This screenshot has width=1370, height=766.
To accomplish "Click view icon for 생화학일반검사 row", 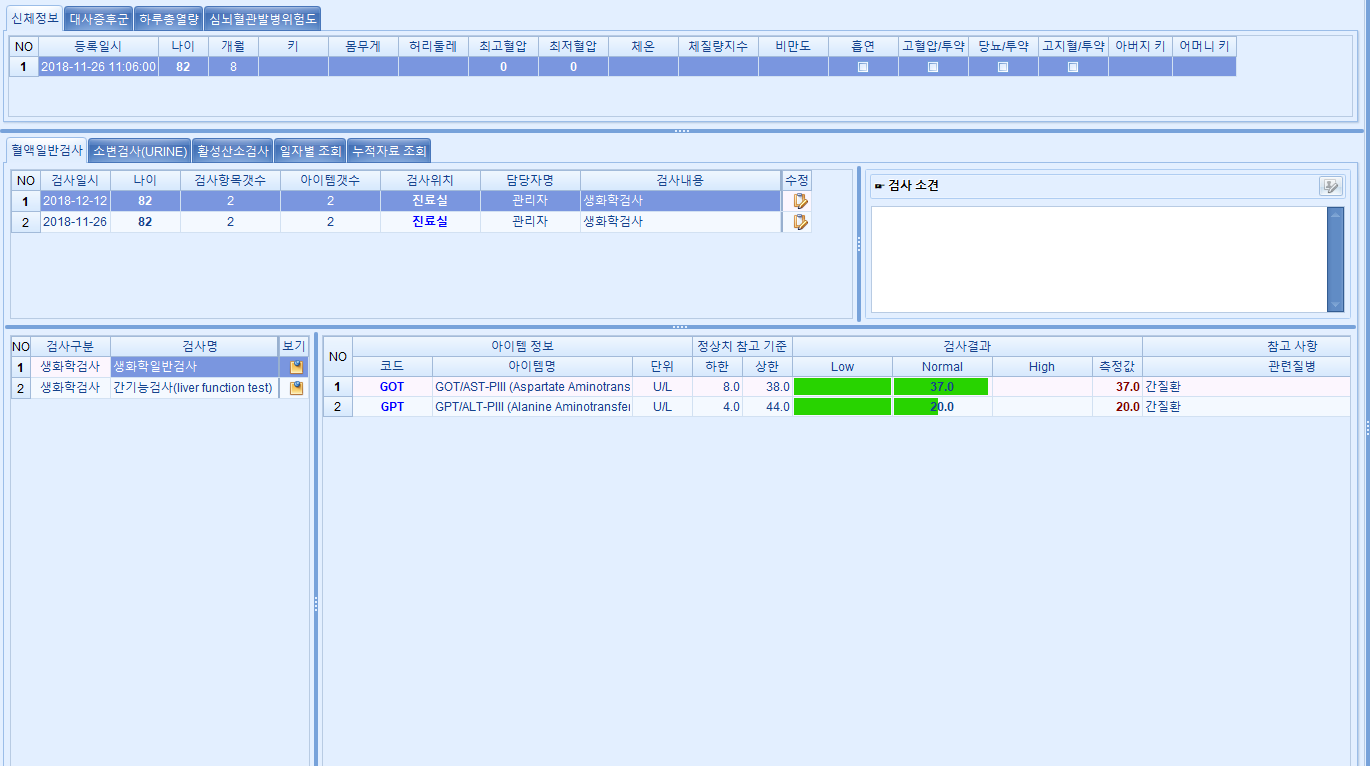I will point(296,367).
